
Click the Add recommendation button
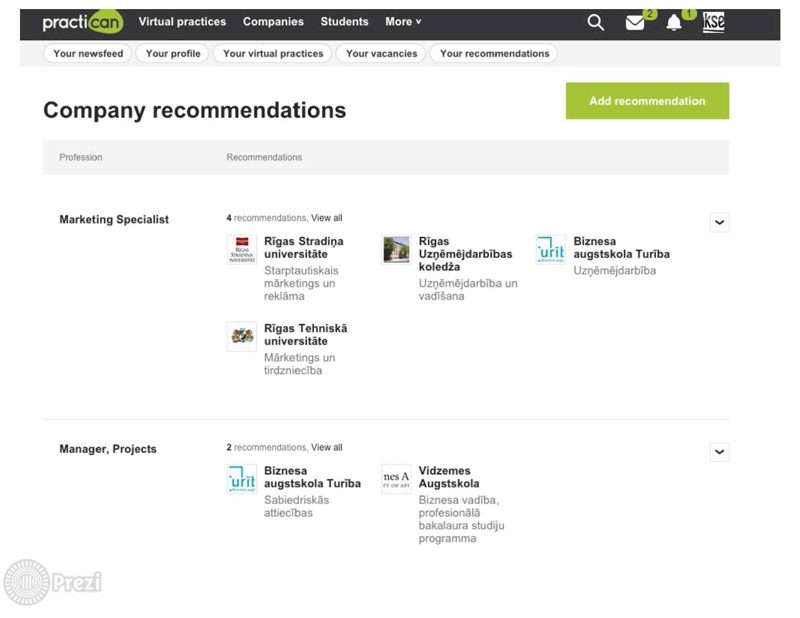(647, 101)
